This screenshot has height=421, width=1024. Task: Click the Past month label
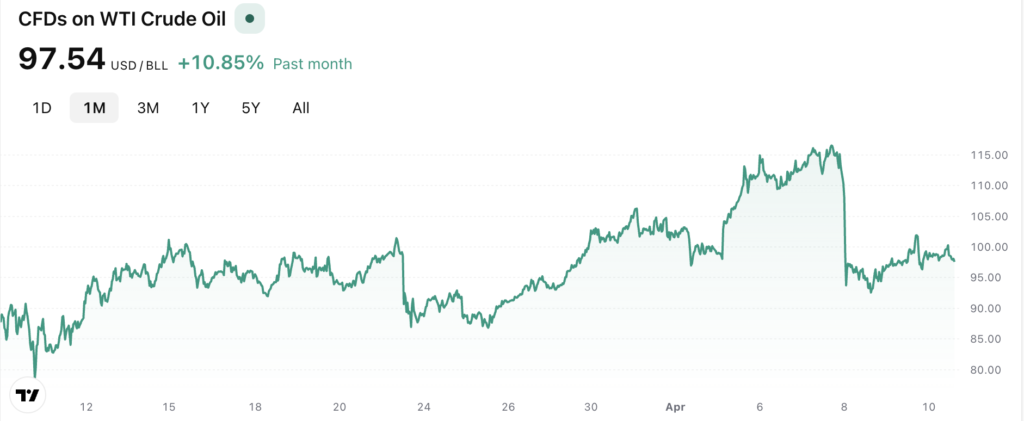pyautogui.click(x=312, y=64)
